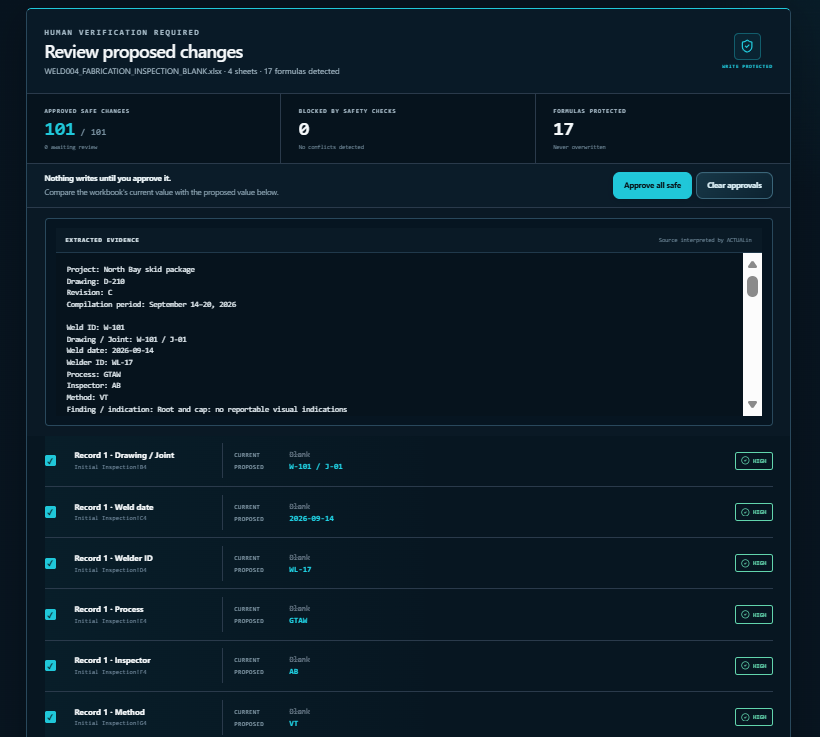
Task: Click the Source interpreted by note
Action: point(705,240)
